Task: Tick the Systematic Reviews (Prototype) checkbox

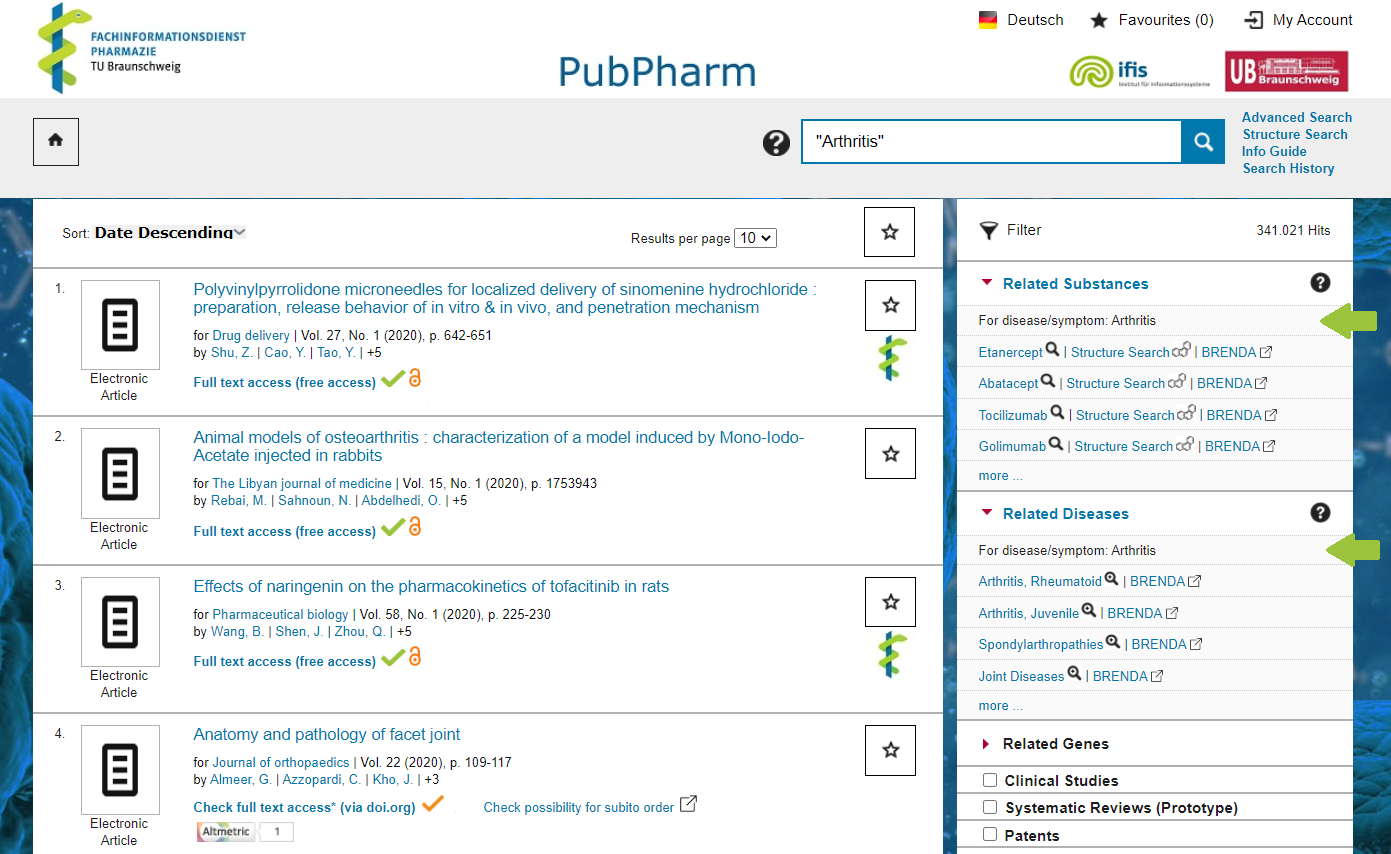Action: [990, 807]
